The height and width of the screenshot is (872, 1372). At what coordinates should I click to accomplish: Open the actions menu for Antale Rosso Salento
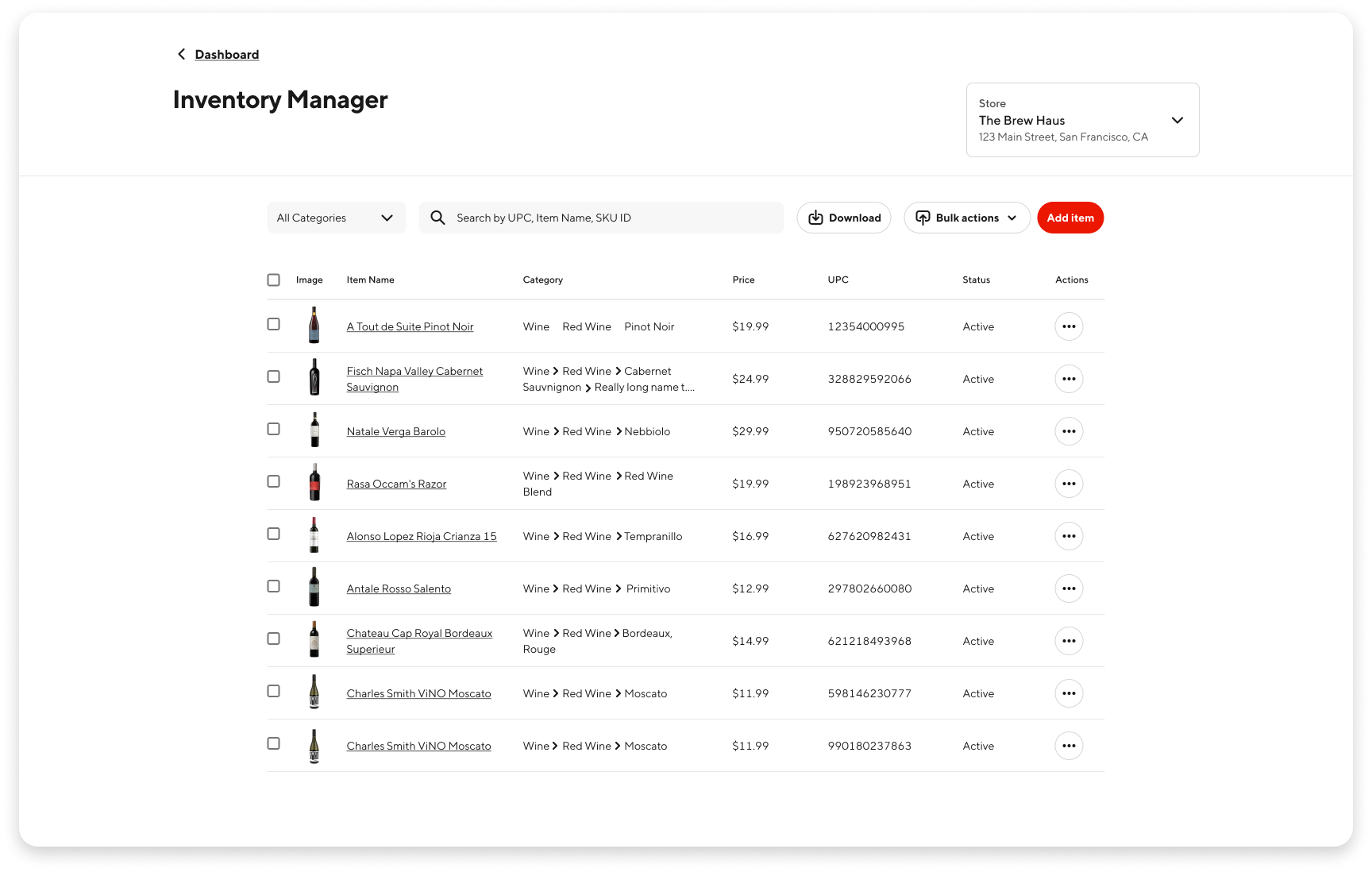tap(1069, 588)
